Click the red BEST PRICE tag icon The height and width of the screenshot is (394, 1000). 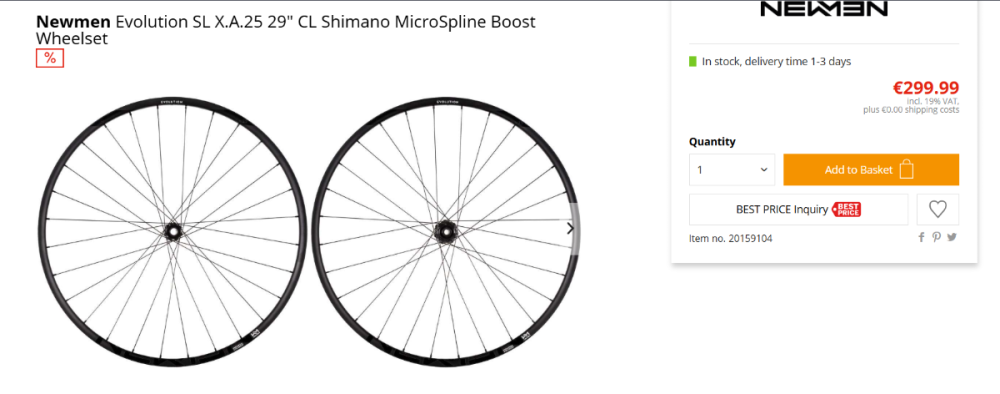pos(846,209)
